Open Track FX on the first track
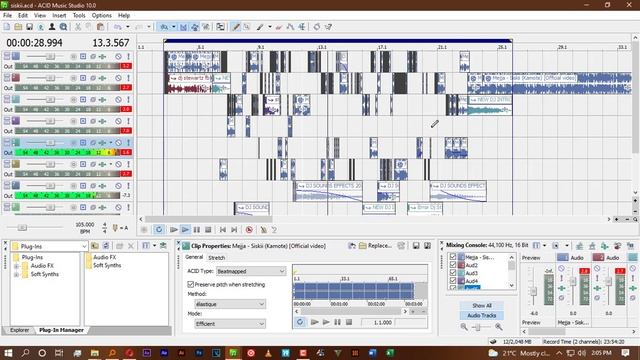The height and width of the screenshot is (360, 640). click(x=102, y=56)
